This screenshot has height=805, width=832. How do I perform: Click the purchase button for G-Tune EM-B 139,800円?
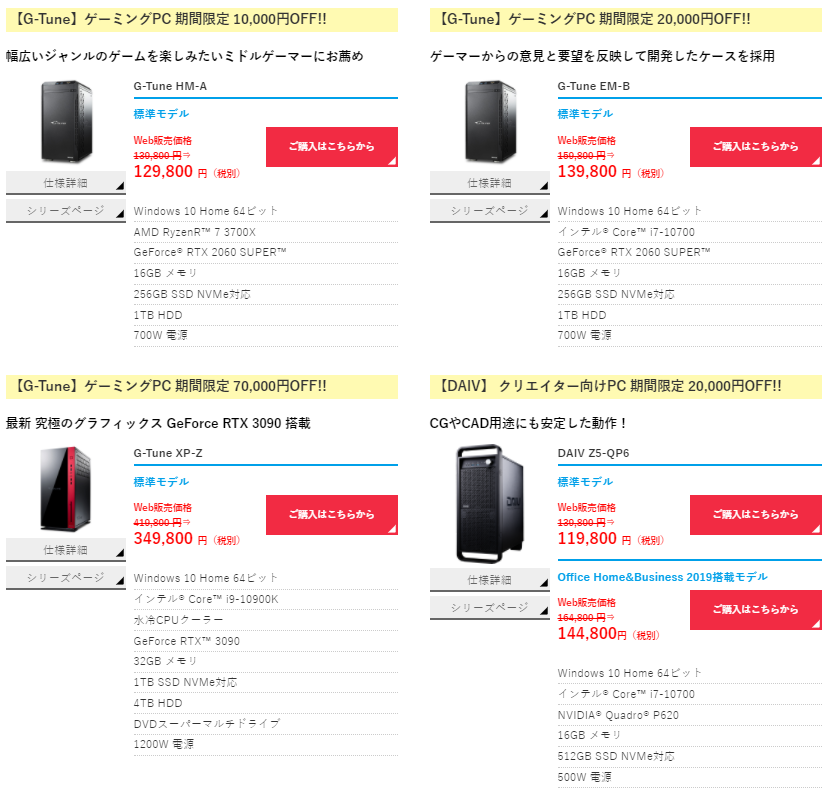756,147
